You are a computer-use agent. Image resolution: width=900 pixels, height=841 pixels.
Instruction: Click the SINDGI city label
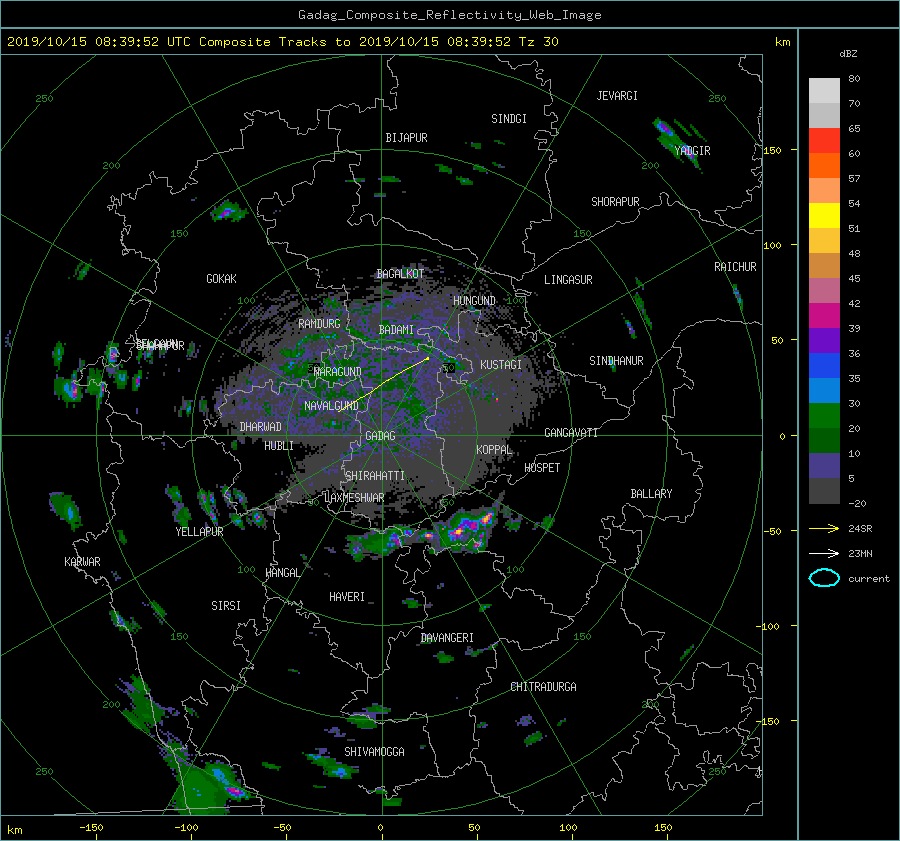(509, 119)
